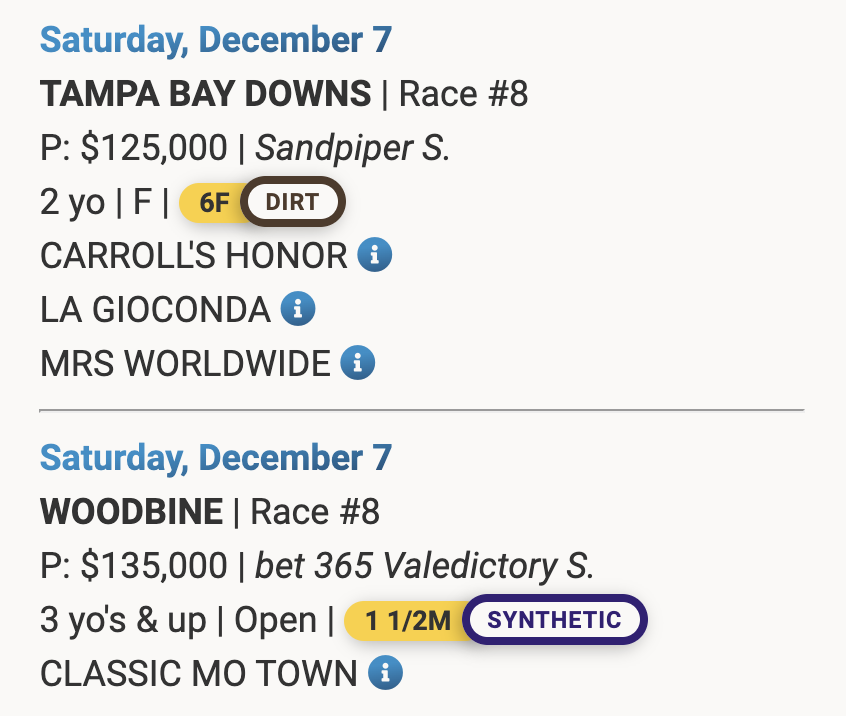The image size is (846, 716).
Task: Open the WOODBINE track name
Action: pyautogui.click(x=131, y=512)
